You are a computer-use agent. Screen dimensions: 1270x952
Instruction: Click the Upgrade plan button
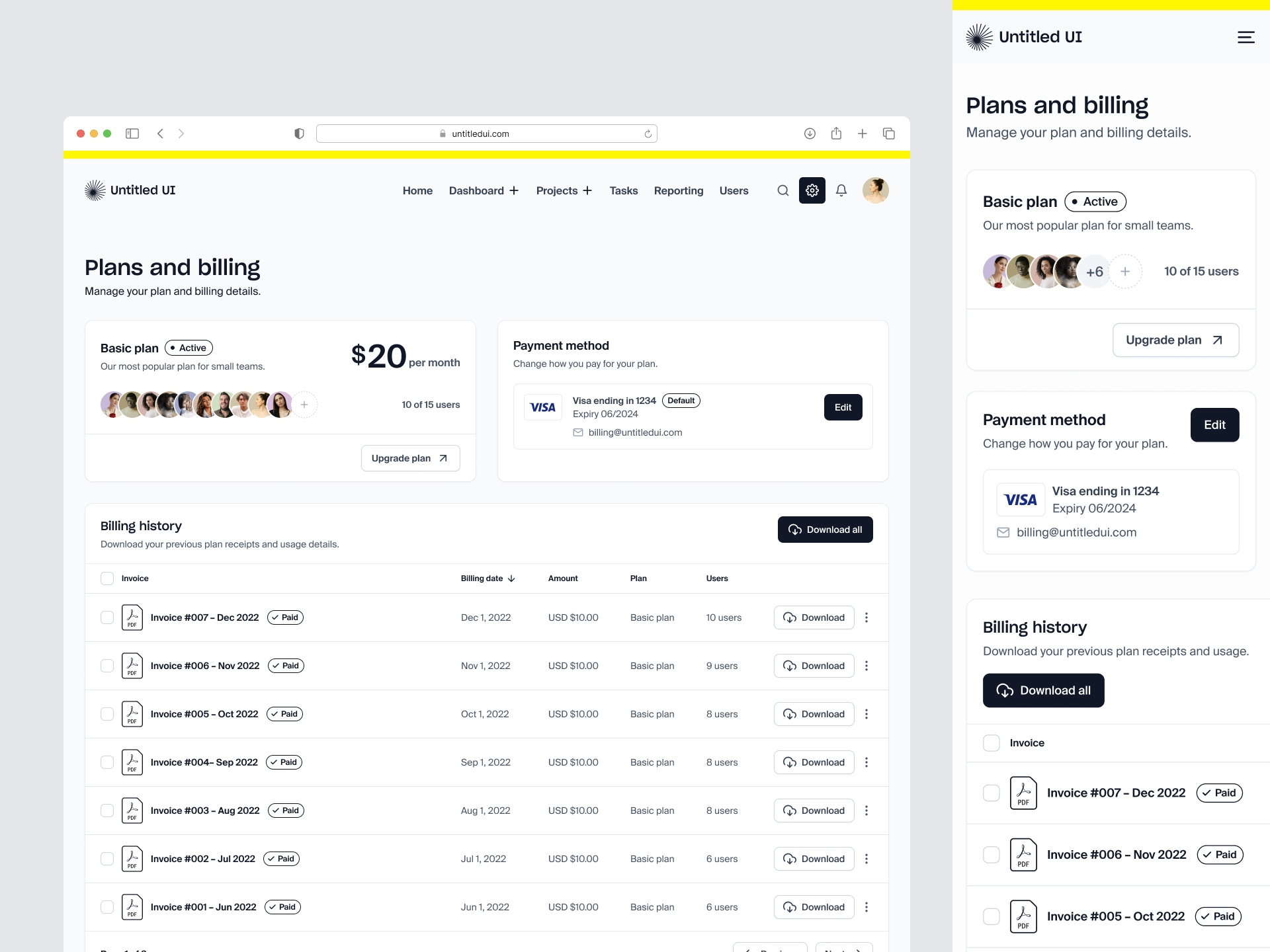click(409, 457)
